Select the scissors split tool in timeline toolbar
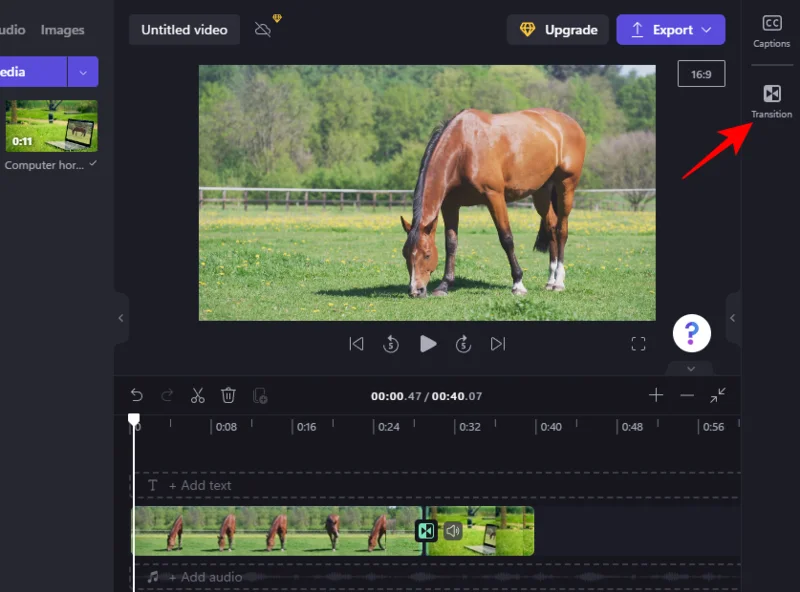800x592 pixels. 197,395
